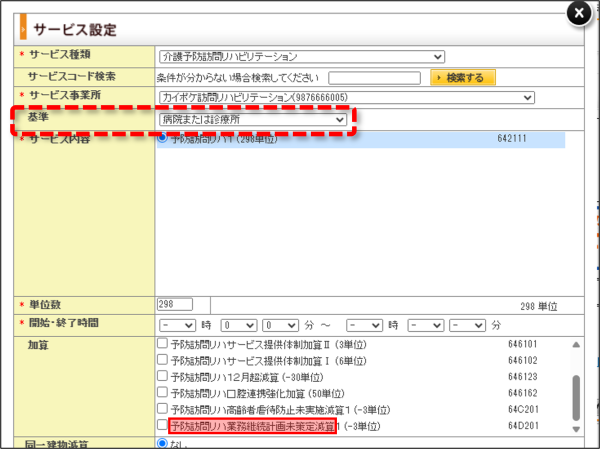Click the 単位数 field showing 298

[x=174, y=304]
